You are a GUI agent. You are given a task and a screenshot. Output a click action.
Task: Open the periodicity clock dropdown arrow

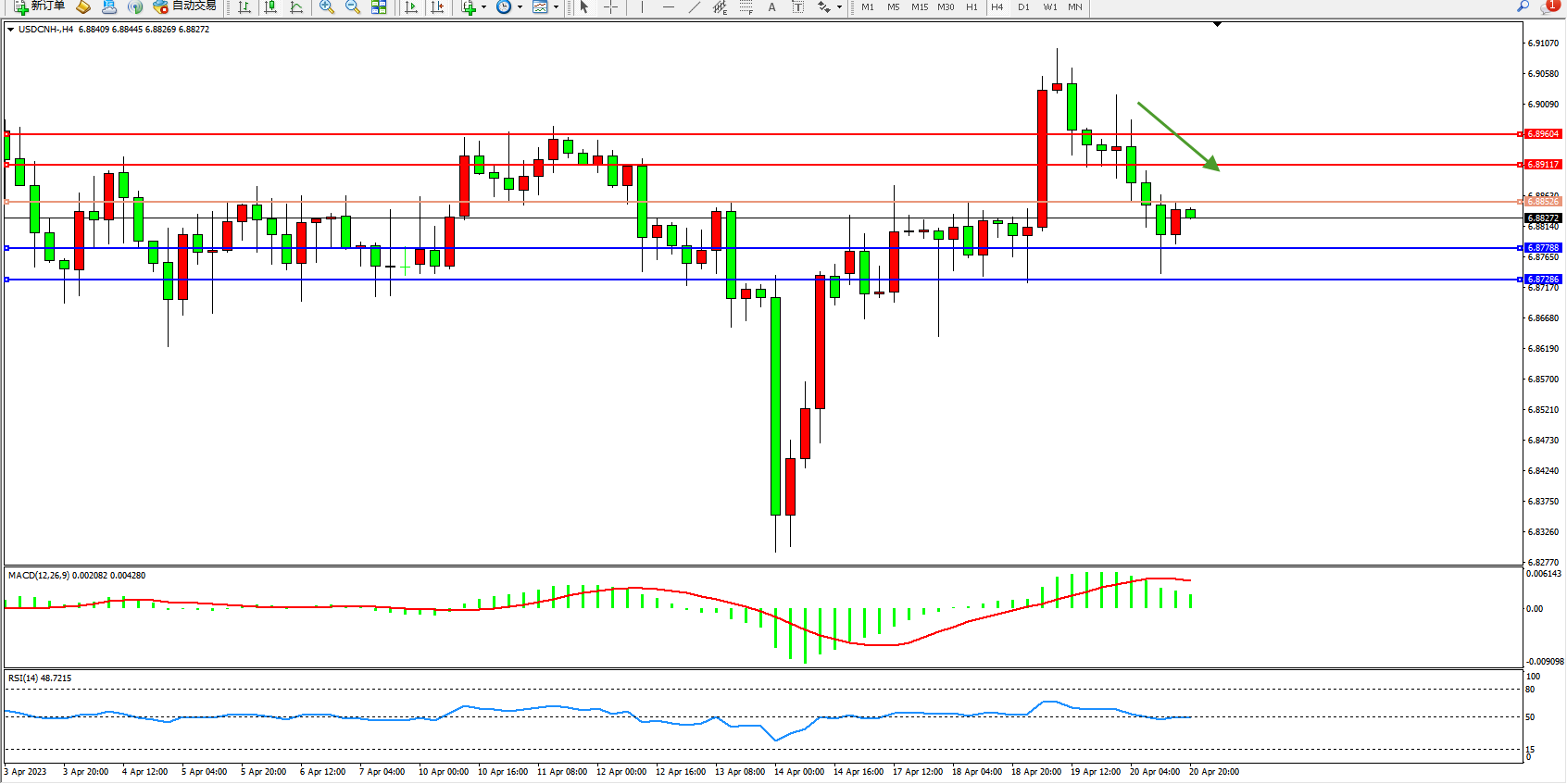pyautogui.click(x=520, y=7)
